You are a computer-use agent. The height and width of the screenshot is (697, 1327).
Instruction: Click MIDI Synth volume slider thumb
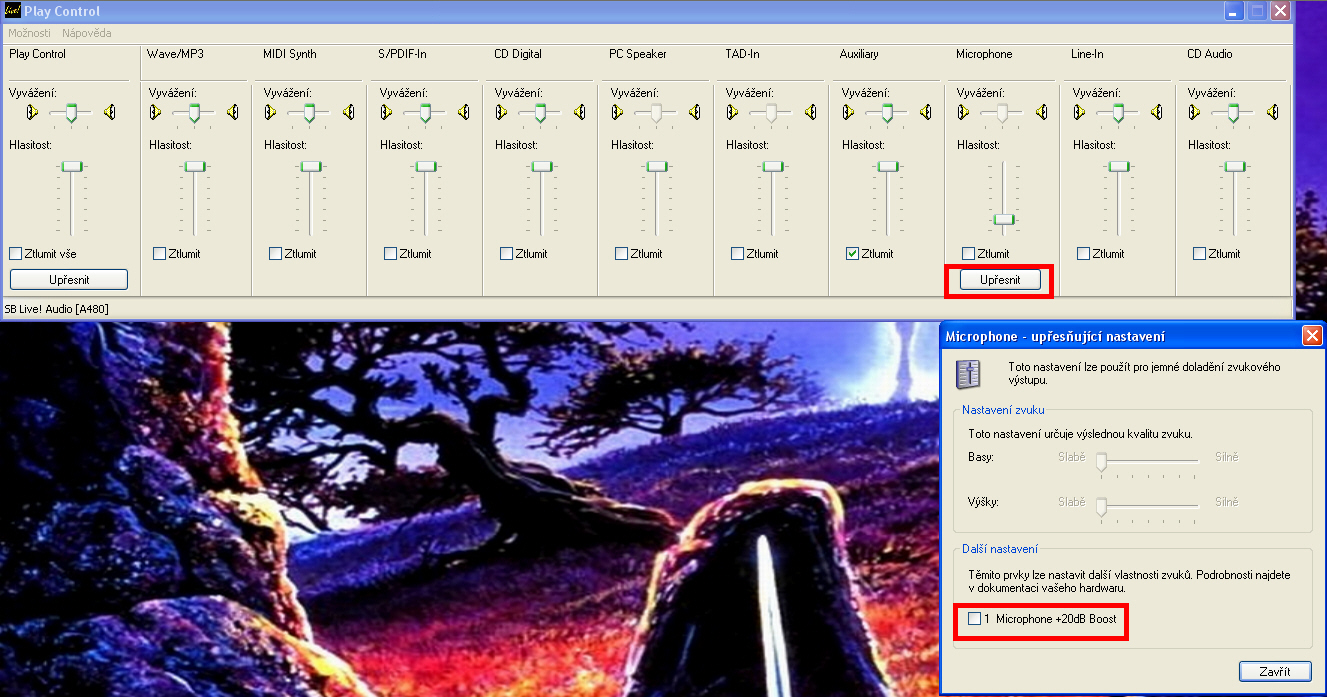[x=311, y=166]
